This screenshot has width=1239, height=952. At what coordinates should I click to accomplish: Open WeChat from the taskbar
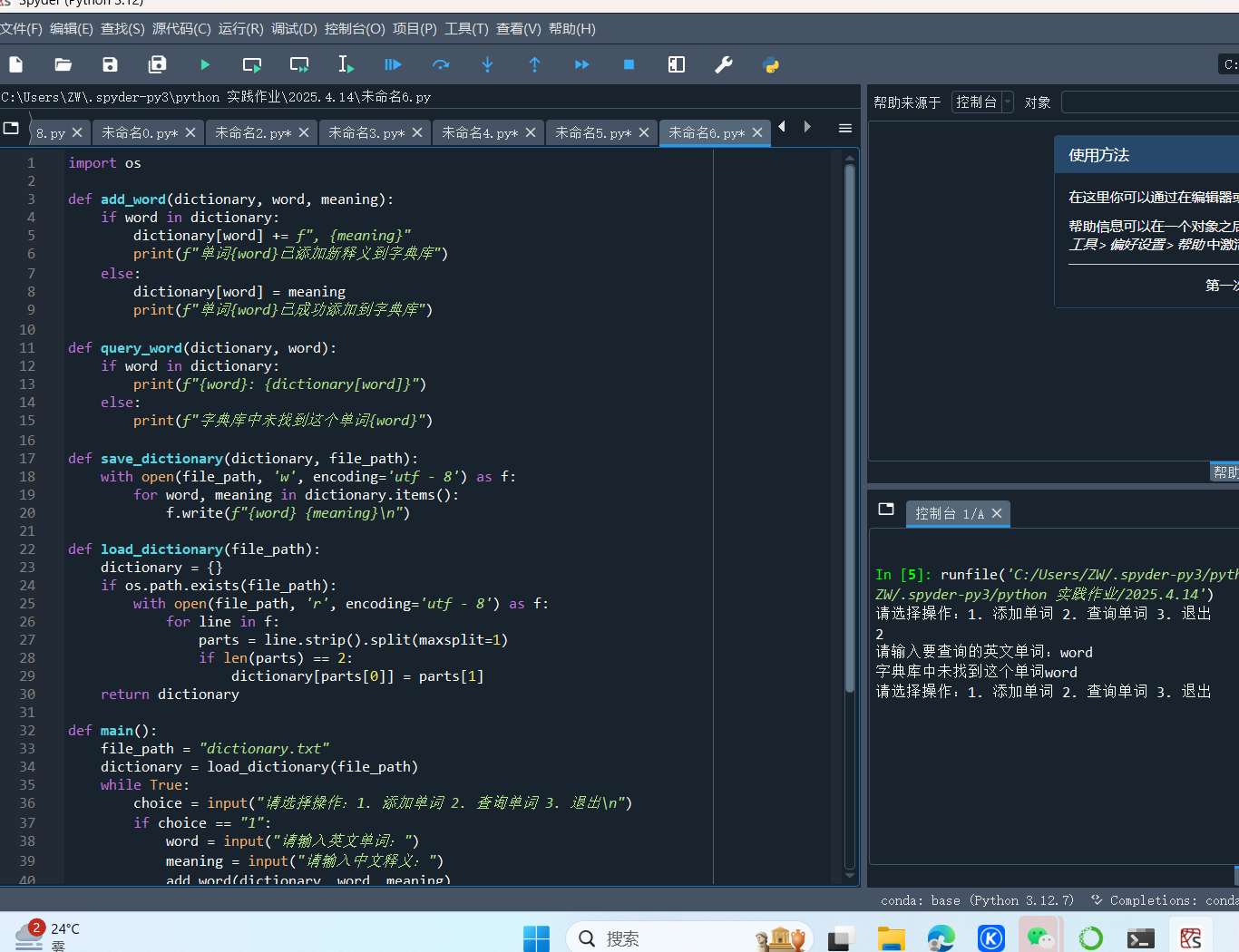(1040, 938)
